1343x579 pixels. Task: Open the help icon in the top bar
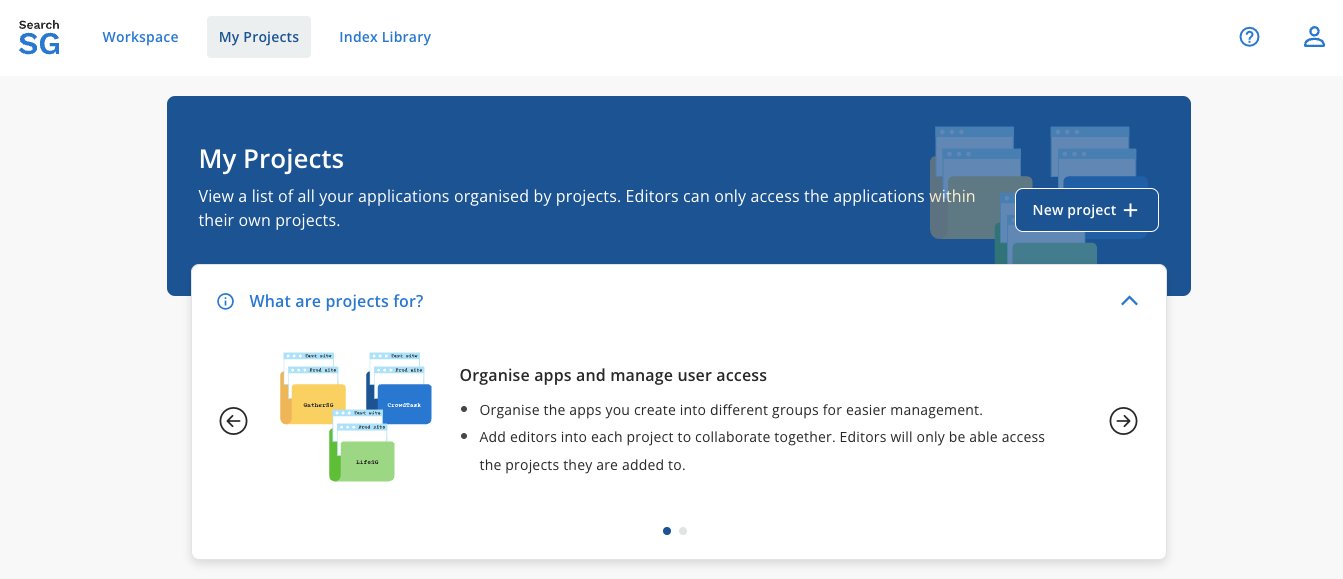[1249, 36]
